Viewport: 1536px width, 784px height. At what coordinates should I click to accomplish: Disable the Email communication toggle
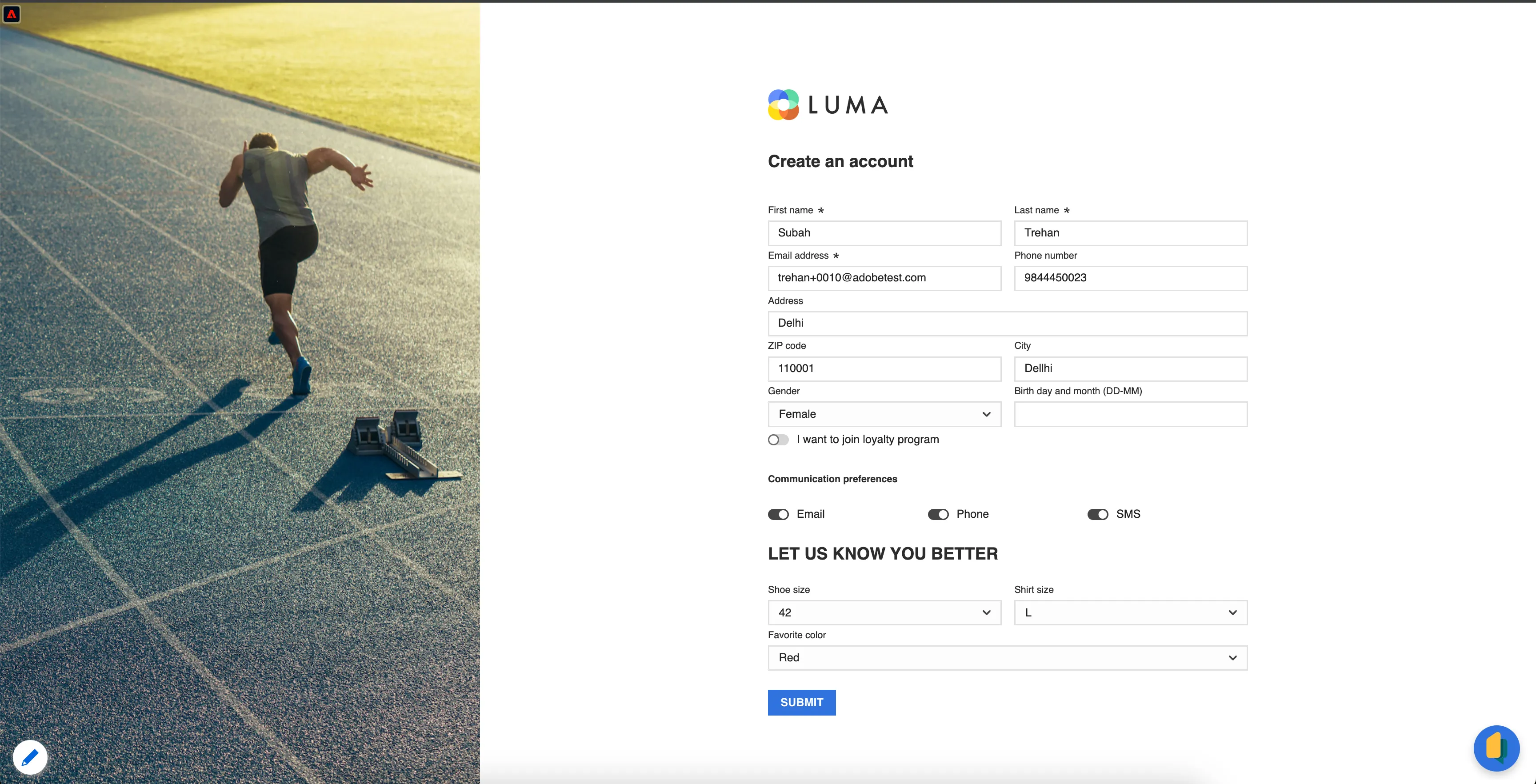coord(778,514)
